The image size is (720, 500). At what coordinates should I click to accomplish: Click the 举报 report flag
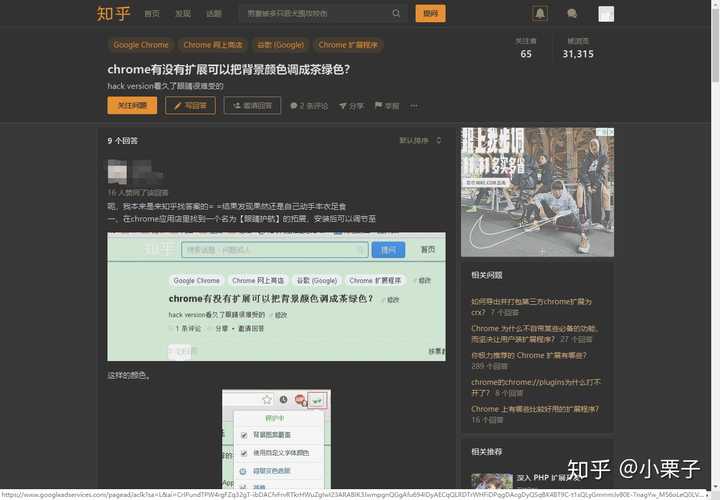pos(387,106)
